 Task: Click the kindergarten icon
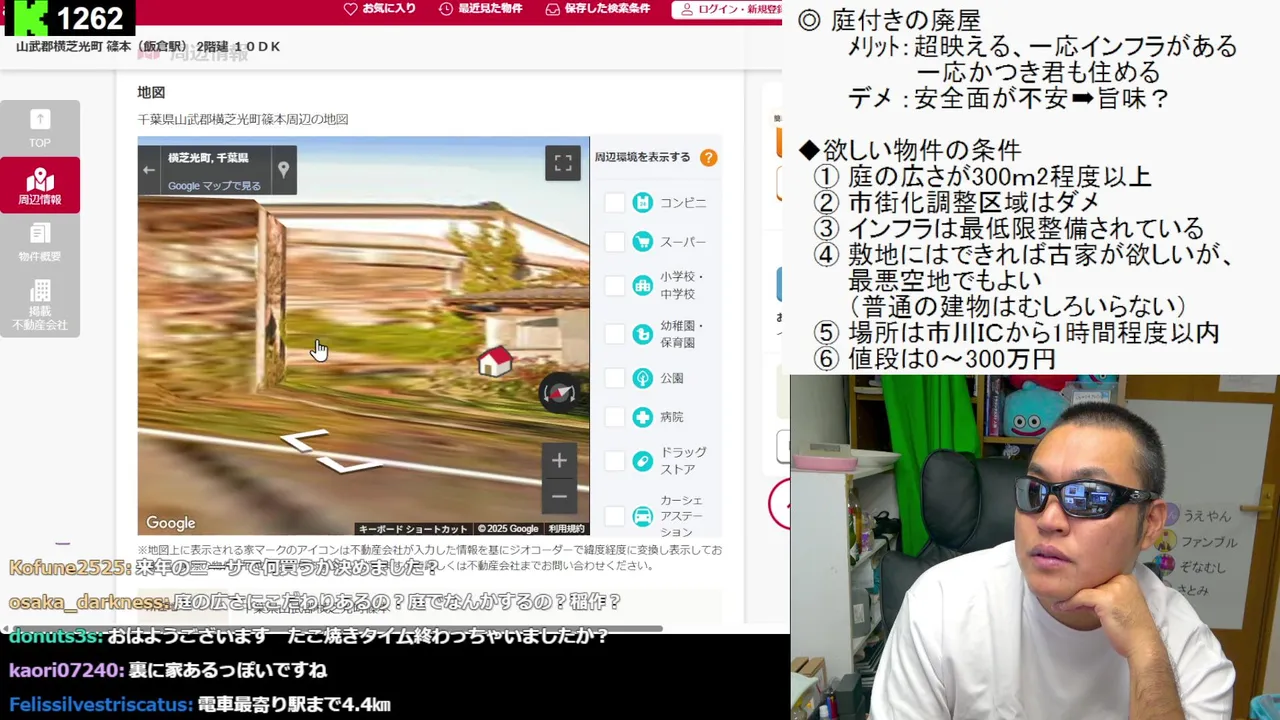tap(643, 334)
